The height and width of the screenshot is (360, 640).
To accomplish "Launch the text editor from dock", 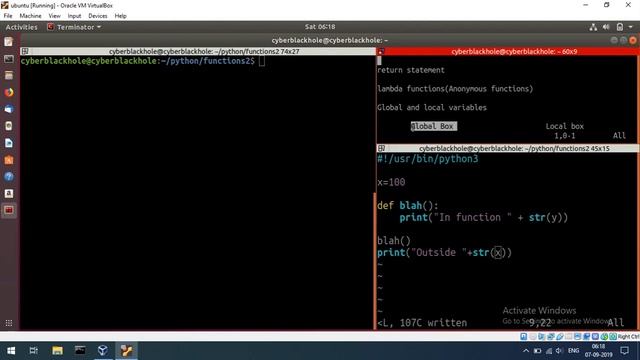I will pyautogui.click(x=9, y=42).
